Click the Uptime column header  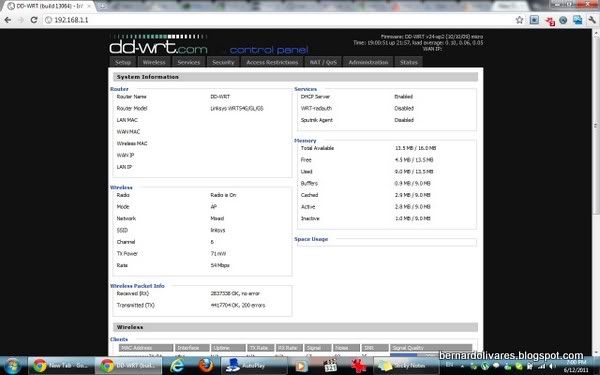(x=228, y=347)
